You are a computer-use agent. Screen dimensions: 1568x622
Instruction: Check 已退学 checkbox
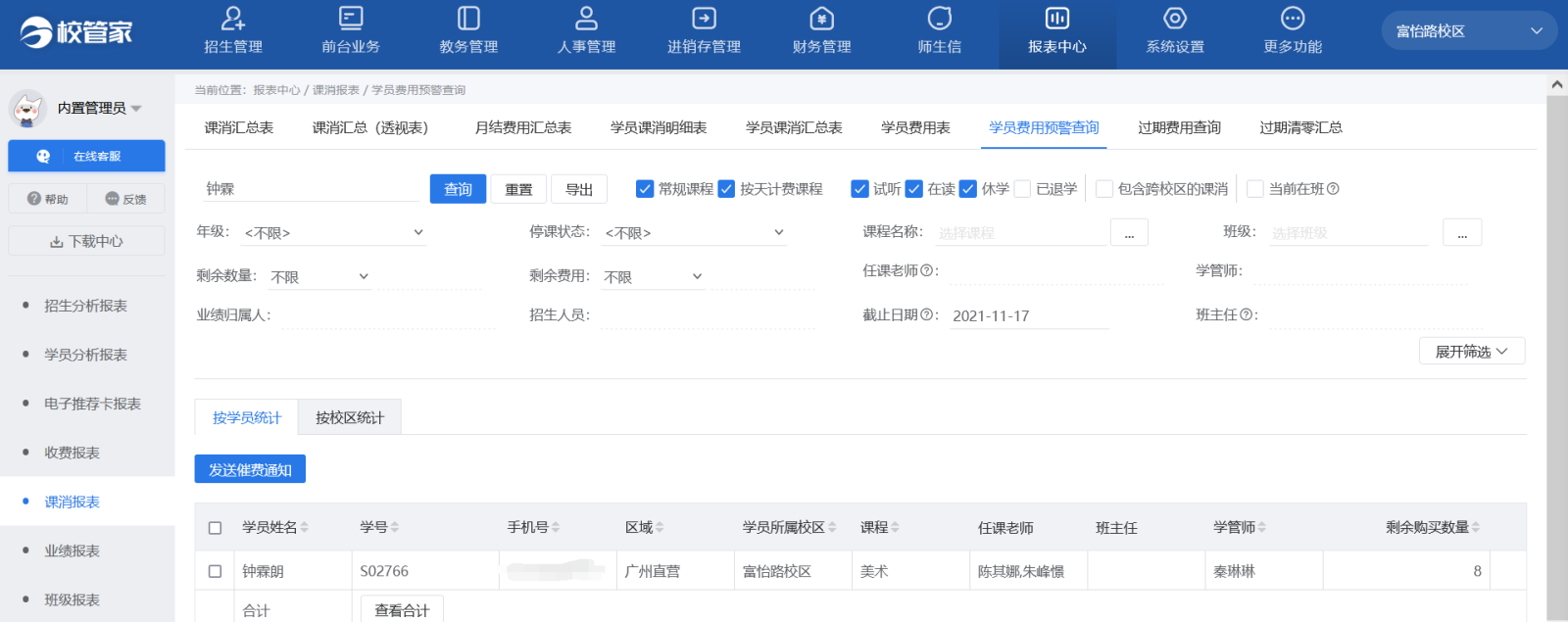(1022, 189)
